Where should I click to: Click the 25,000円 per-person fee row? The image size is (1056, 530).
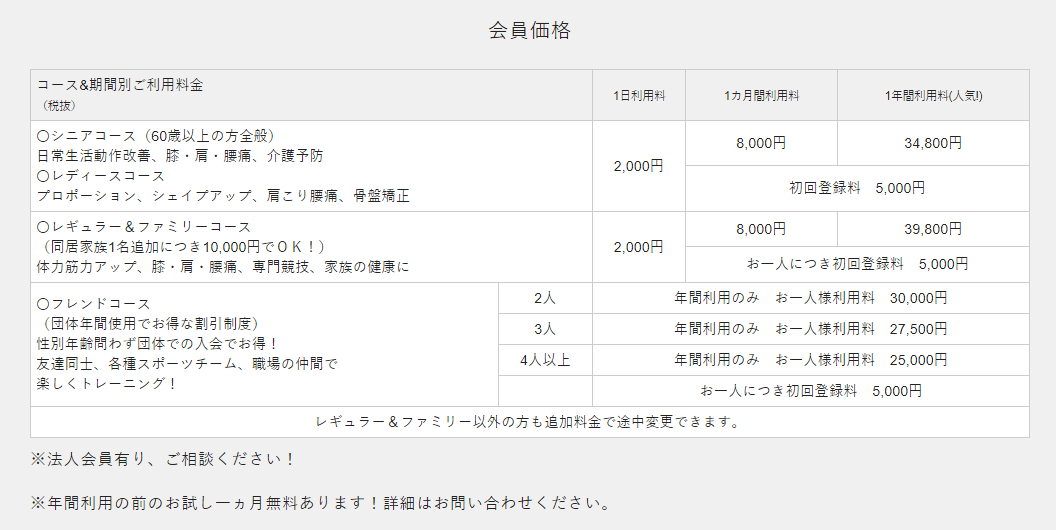(x=811, y=360)
